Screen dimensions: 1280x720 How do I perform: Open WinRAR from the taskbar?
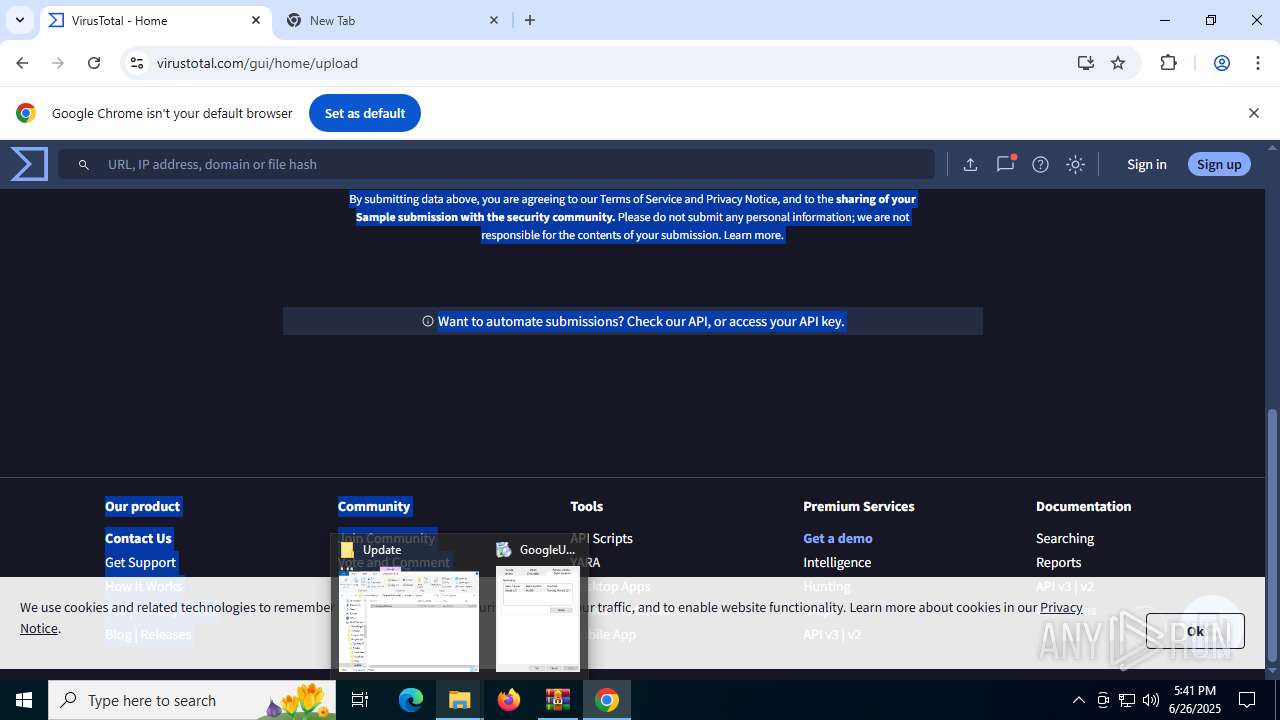coord(558,700)
